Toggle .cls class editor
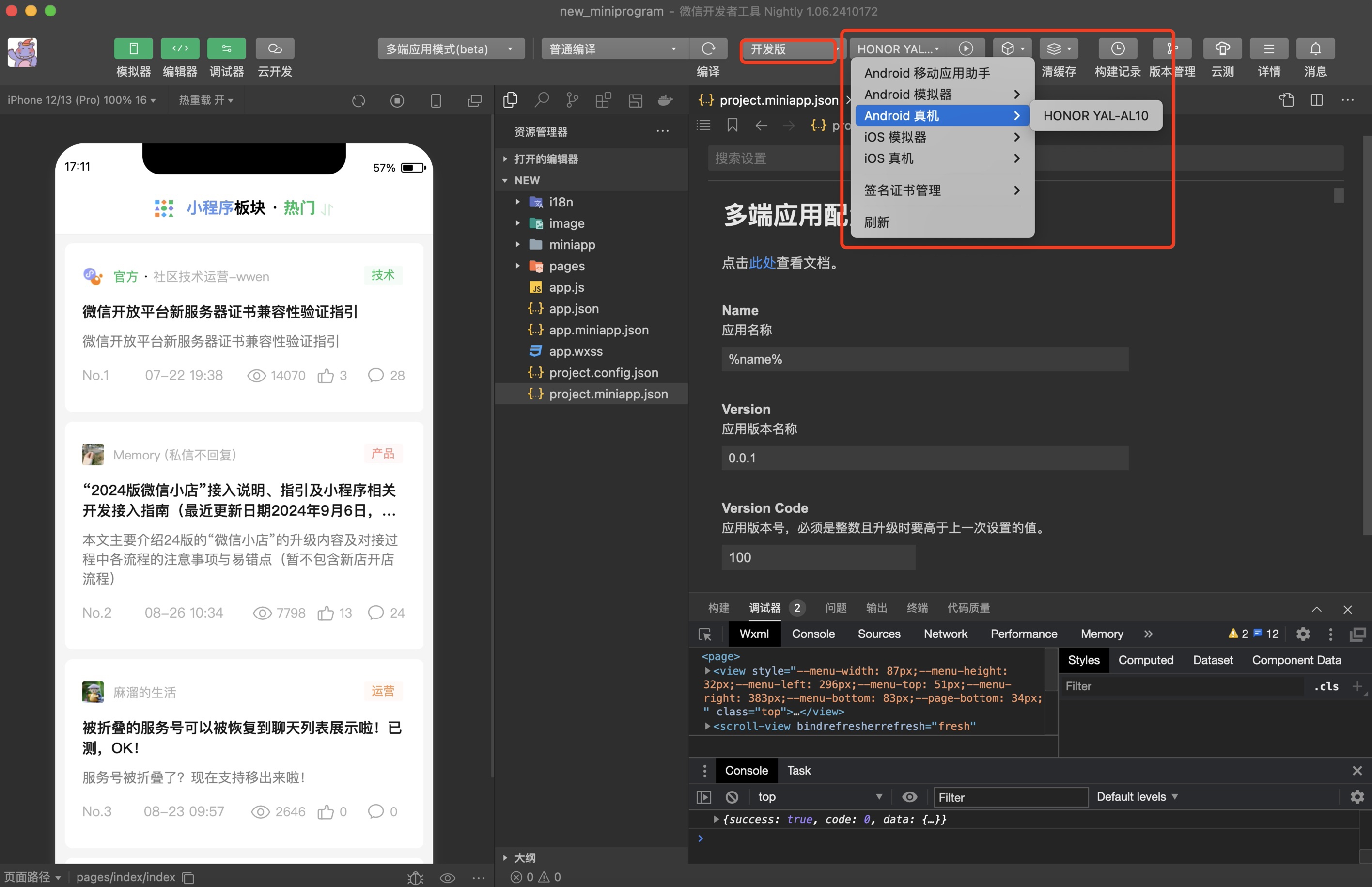Image resolution: width=1372 pixels, height=887 pixels. pyautogui.click(x=1325, y=686)
